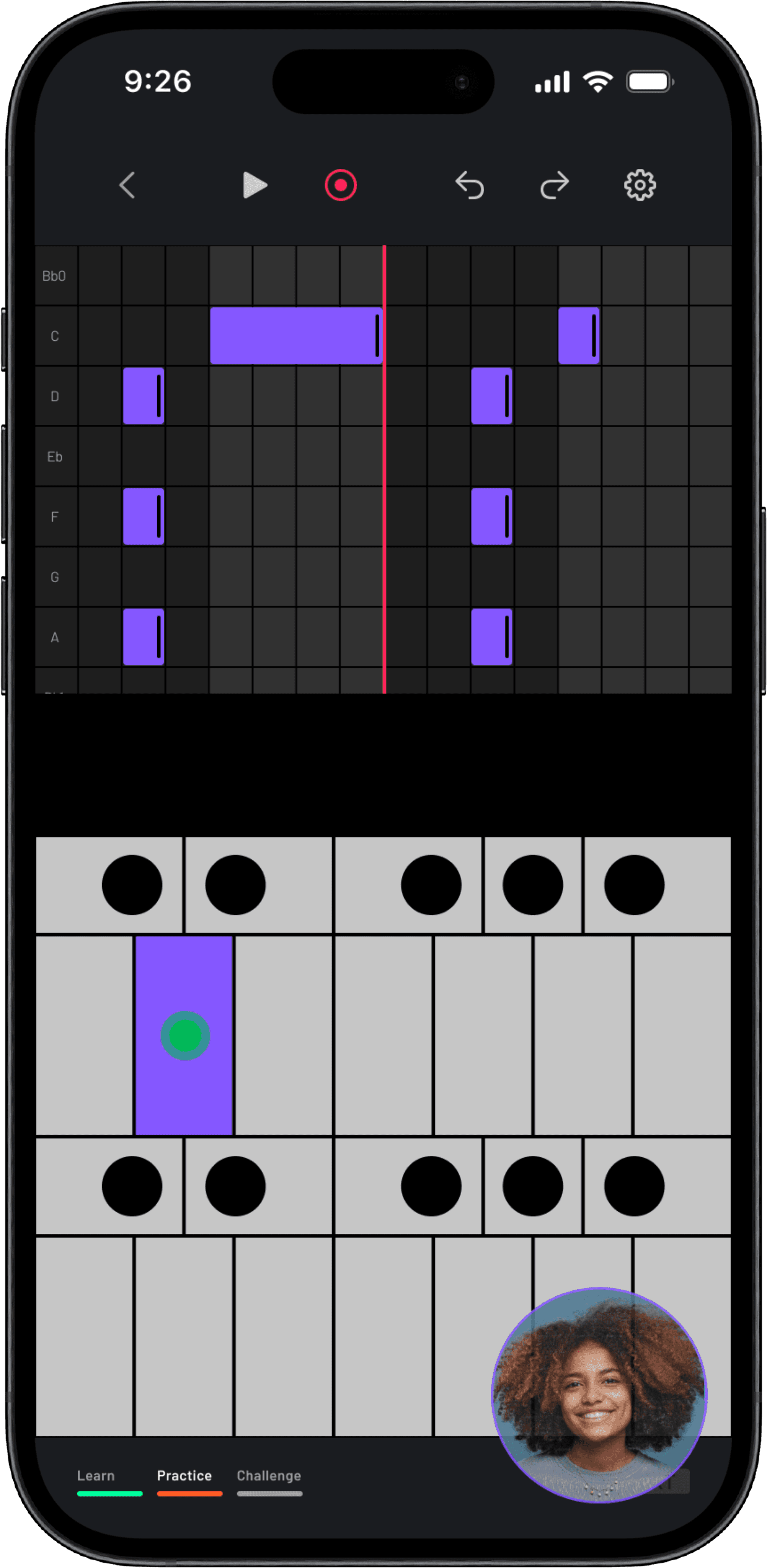Screen dimensions: 767x1568
Task: Click the redo arrow icon
Action: (555, 185)
